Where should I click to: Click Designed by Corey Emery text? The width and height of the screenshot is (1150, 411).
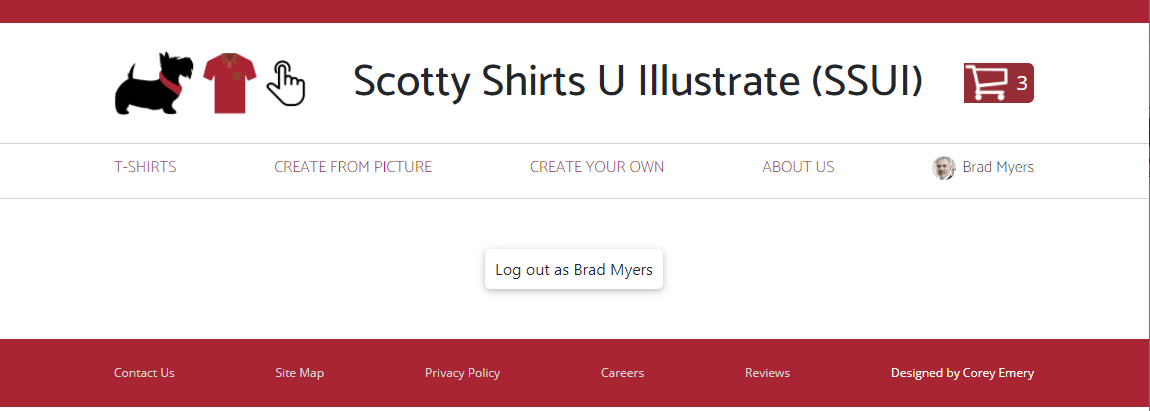click(x=962, y=373)
